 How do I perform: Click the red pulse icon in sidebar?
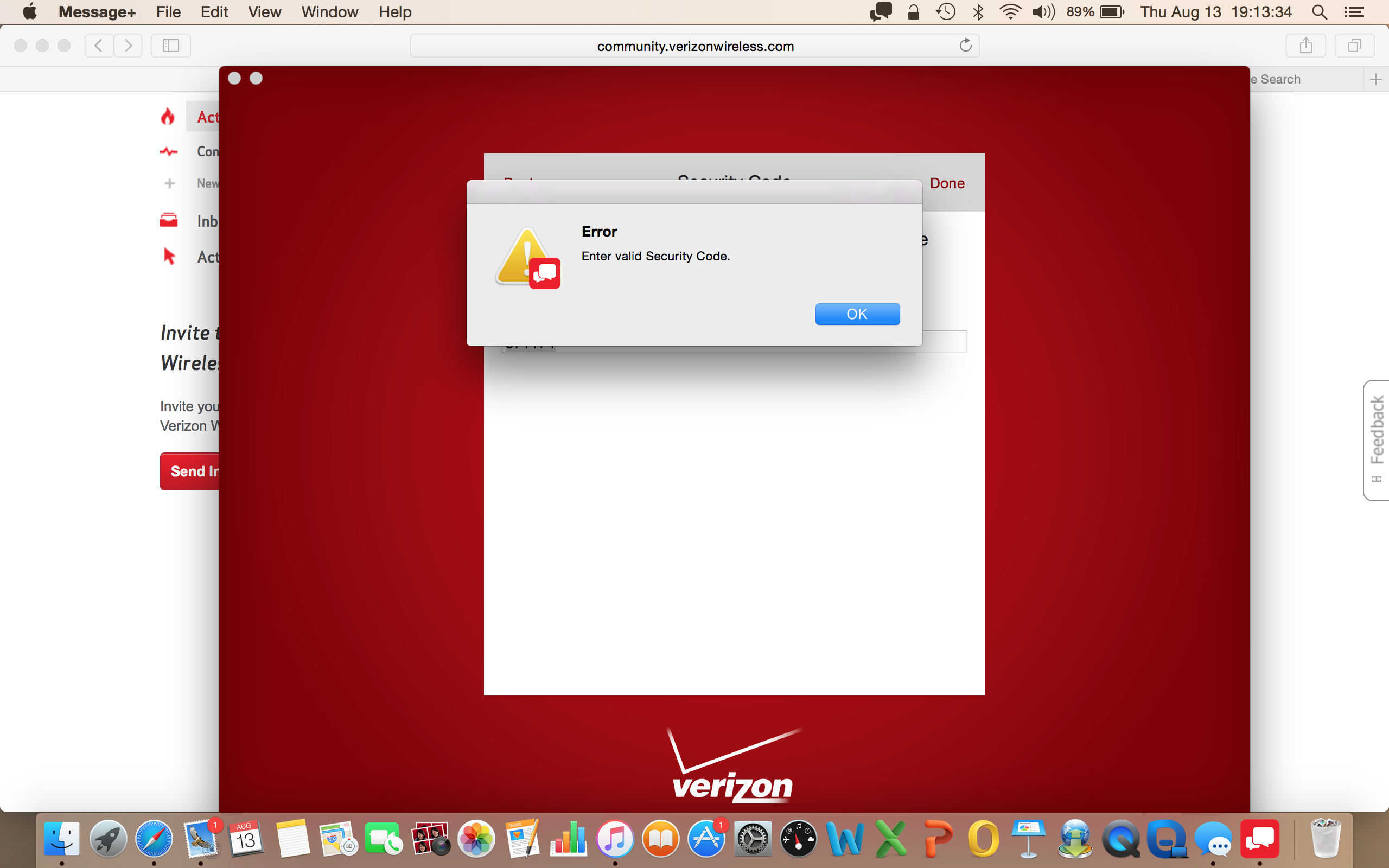168,151
